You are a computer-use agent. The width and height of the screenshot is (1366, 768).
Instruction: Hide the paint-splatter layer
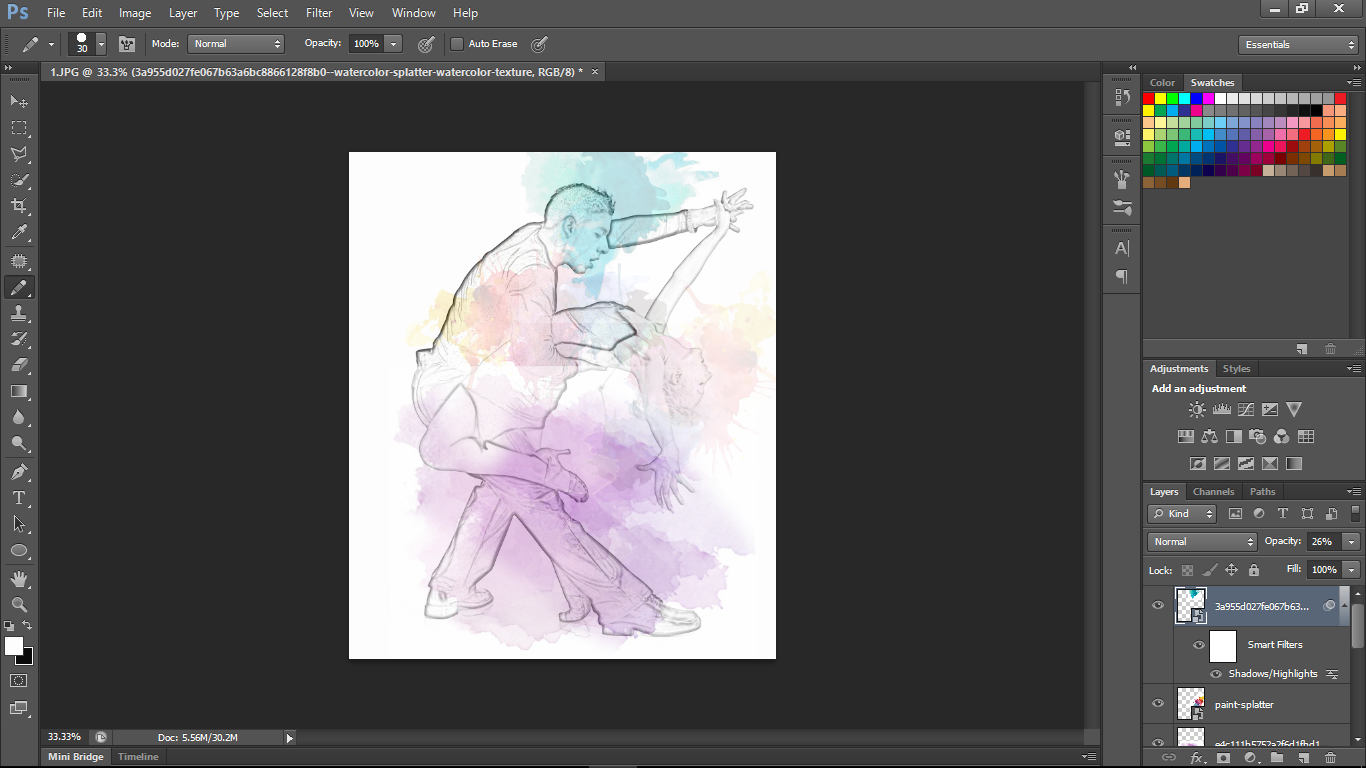(1158, 704)
